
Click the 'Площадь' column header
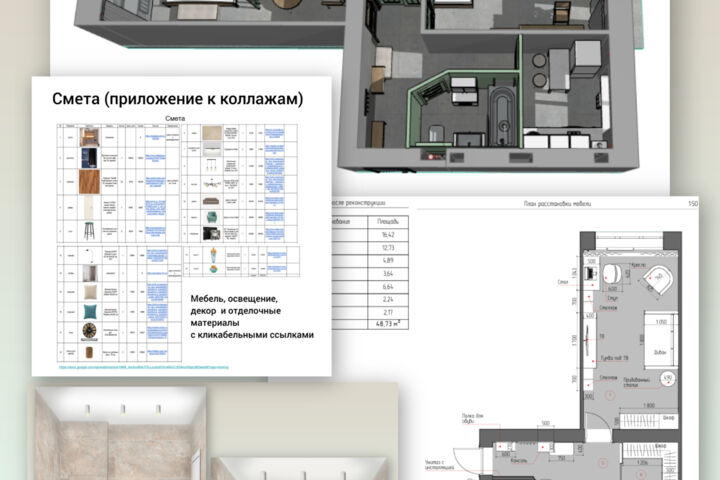(388, 221)
